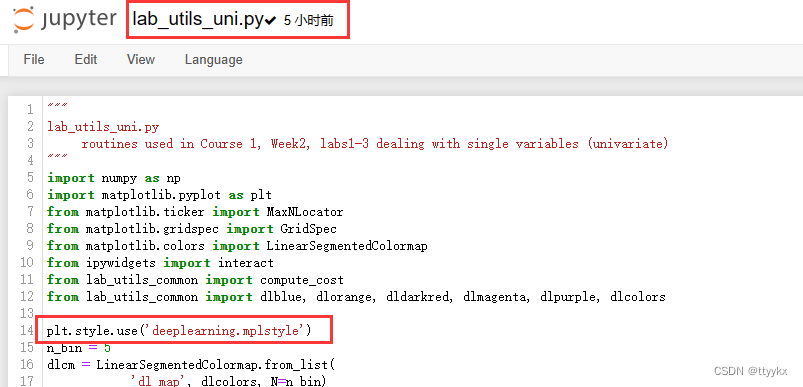
Task: Click the 'from ipywidgets import interact' line
Action: (x=160, y=263)
